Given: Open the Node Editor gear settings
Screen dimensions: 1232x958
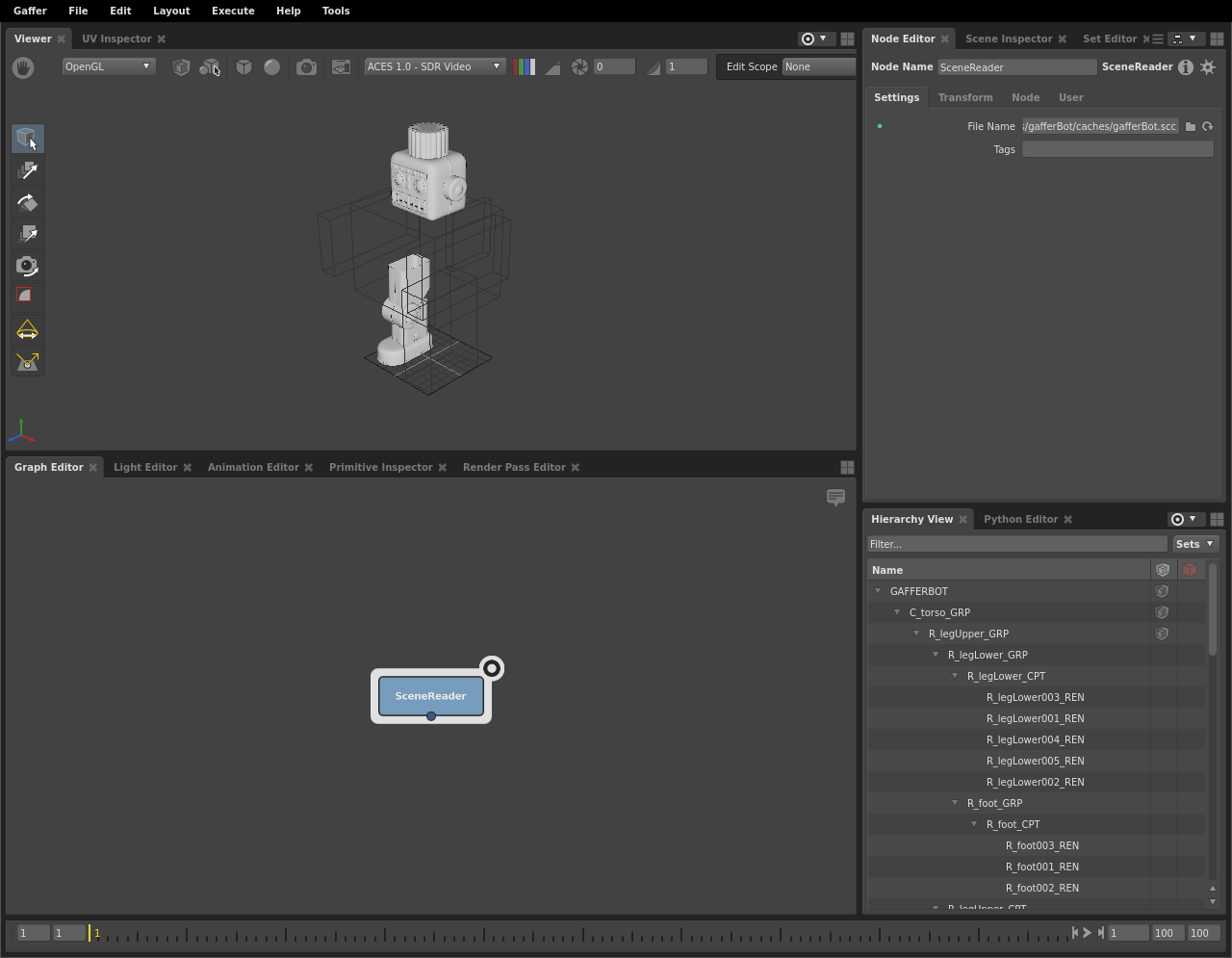Looking at the screenshot, I should [1208, 66].
